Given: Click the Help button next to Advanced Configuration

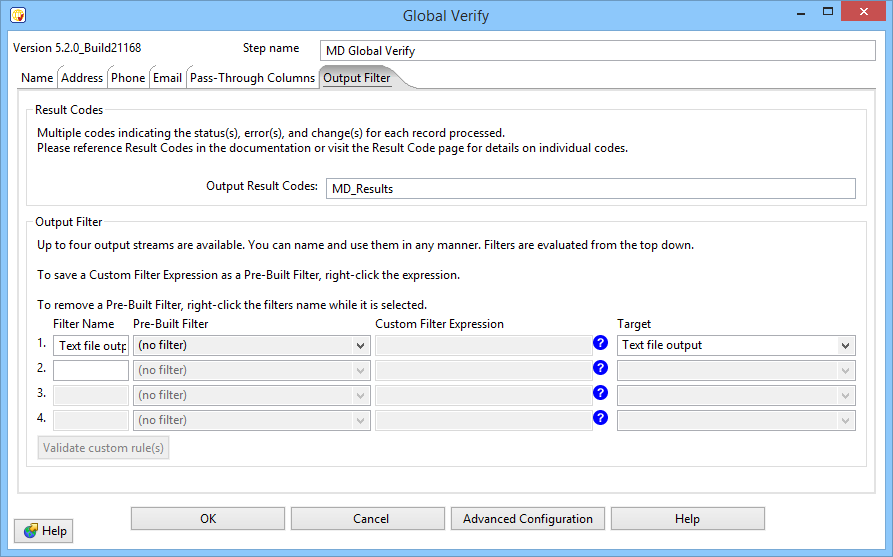Looking at the screenshot, I should pyautogui.click(x=687, y=519).
